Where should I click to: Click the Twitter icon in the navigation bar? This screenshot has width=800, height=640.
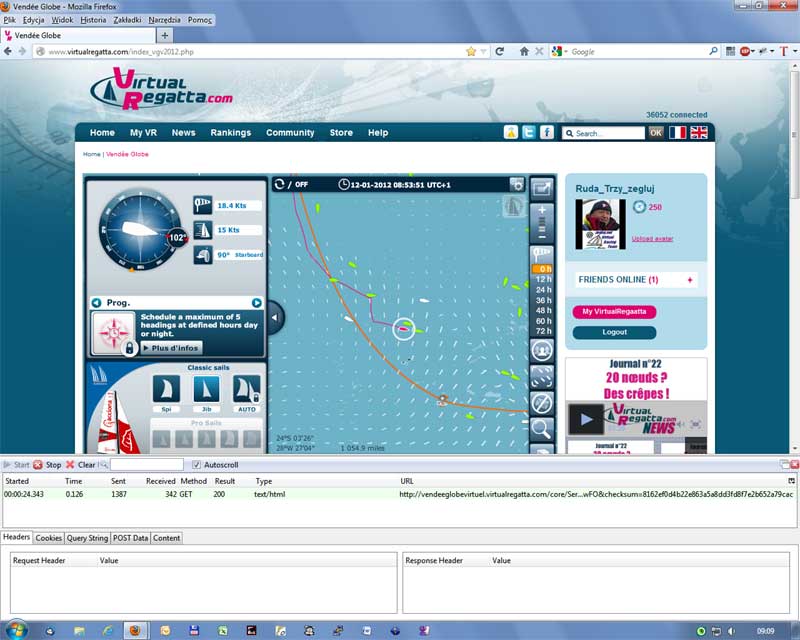click(529, 132)
